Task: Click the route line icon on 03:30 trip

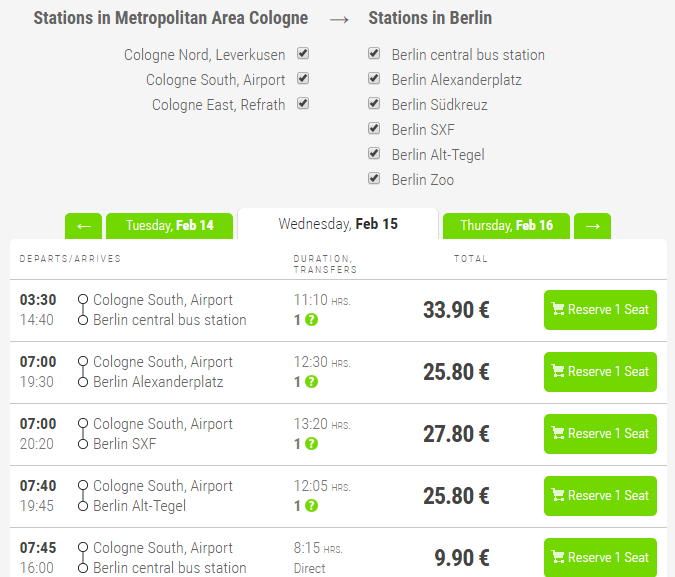Action: [83, 310]
